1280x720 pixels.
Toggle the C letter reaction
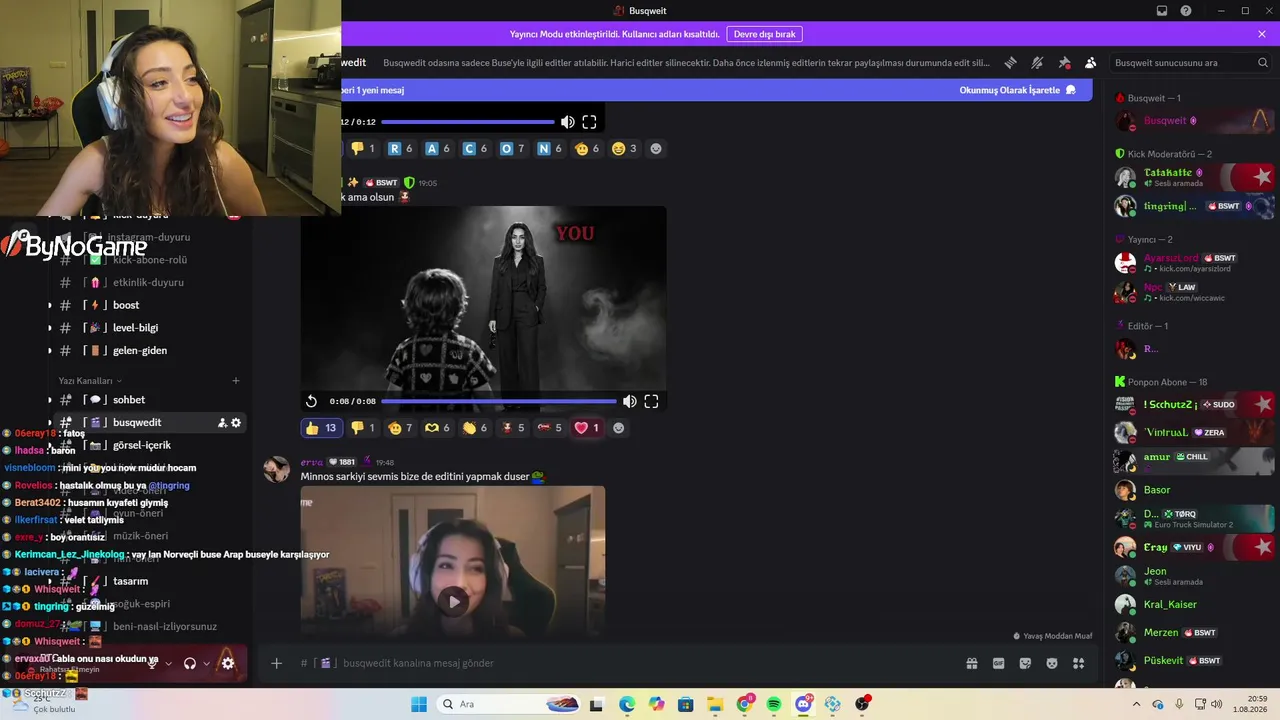point(475,149)
